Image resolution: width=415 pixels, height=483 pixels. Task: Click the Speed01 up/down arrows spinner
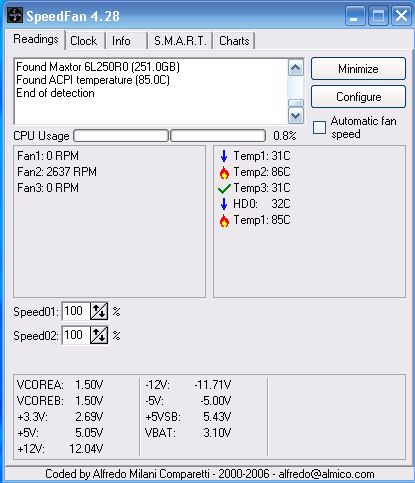pyautogui.click(x=99, y=311)
